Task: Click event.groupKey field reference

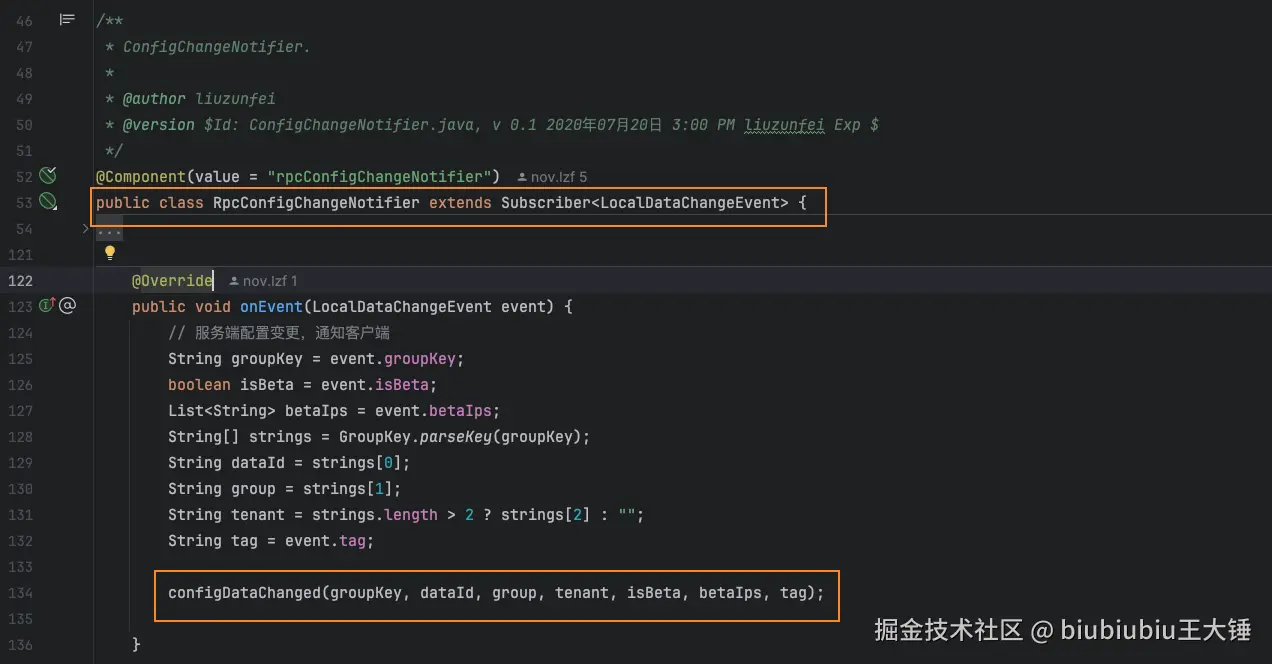Action: point(397,359)
